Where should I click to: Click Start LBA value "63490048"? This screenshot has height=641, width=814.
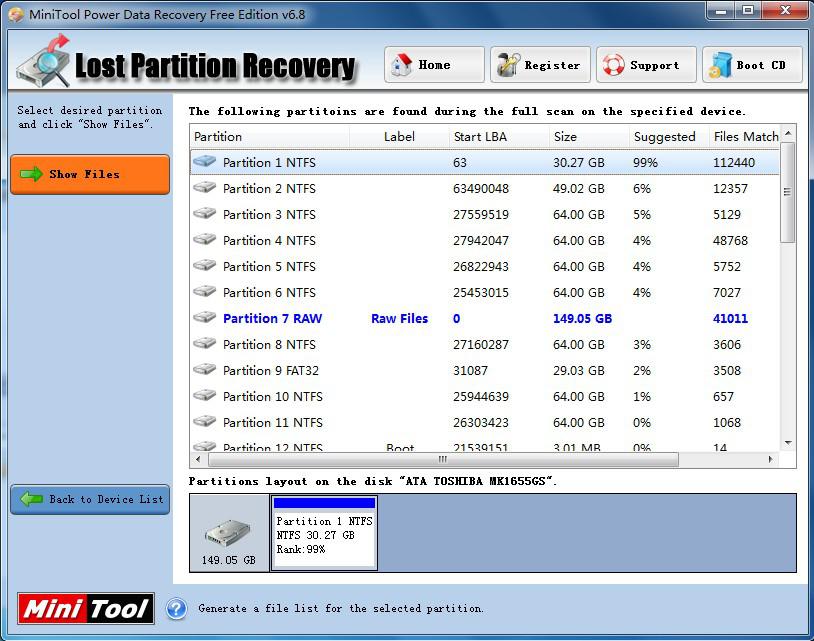[481, 188]
